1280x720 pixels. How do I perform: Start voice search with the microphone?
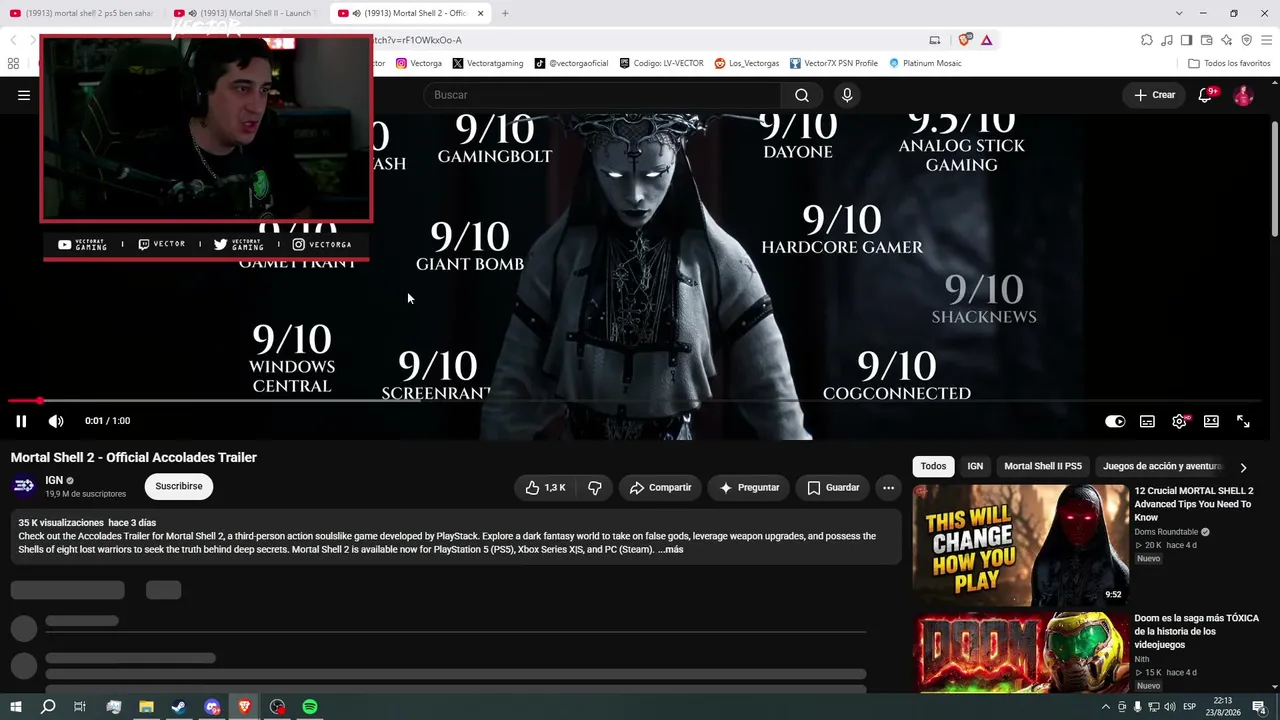pyautogui.click(x=847, y=95)
